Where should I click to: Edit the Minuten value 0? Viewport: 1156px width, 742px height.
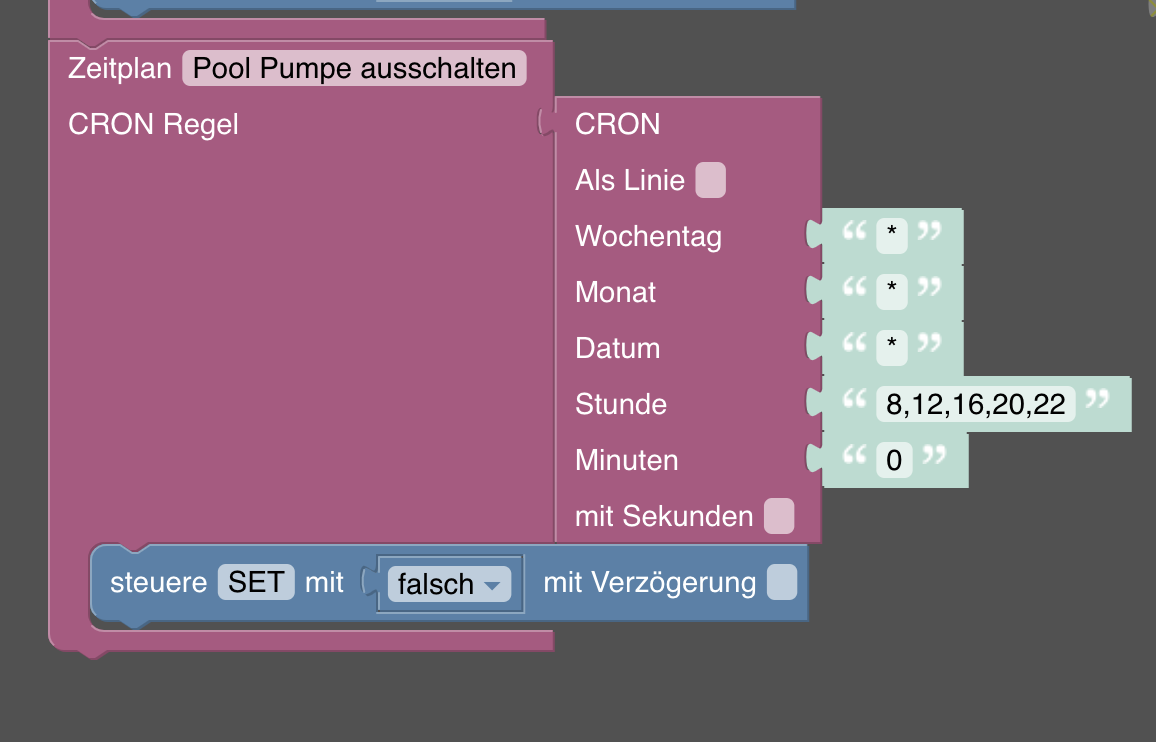(894, 461)
